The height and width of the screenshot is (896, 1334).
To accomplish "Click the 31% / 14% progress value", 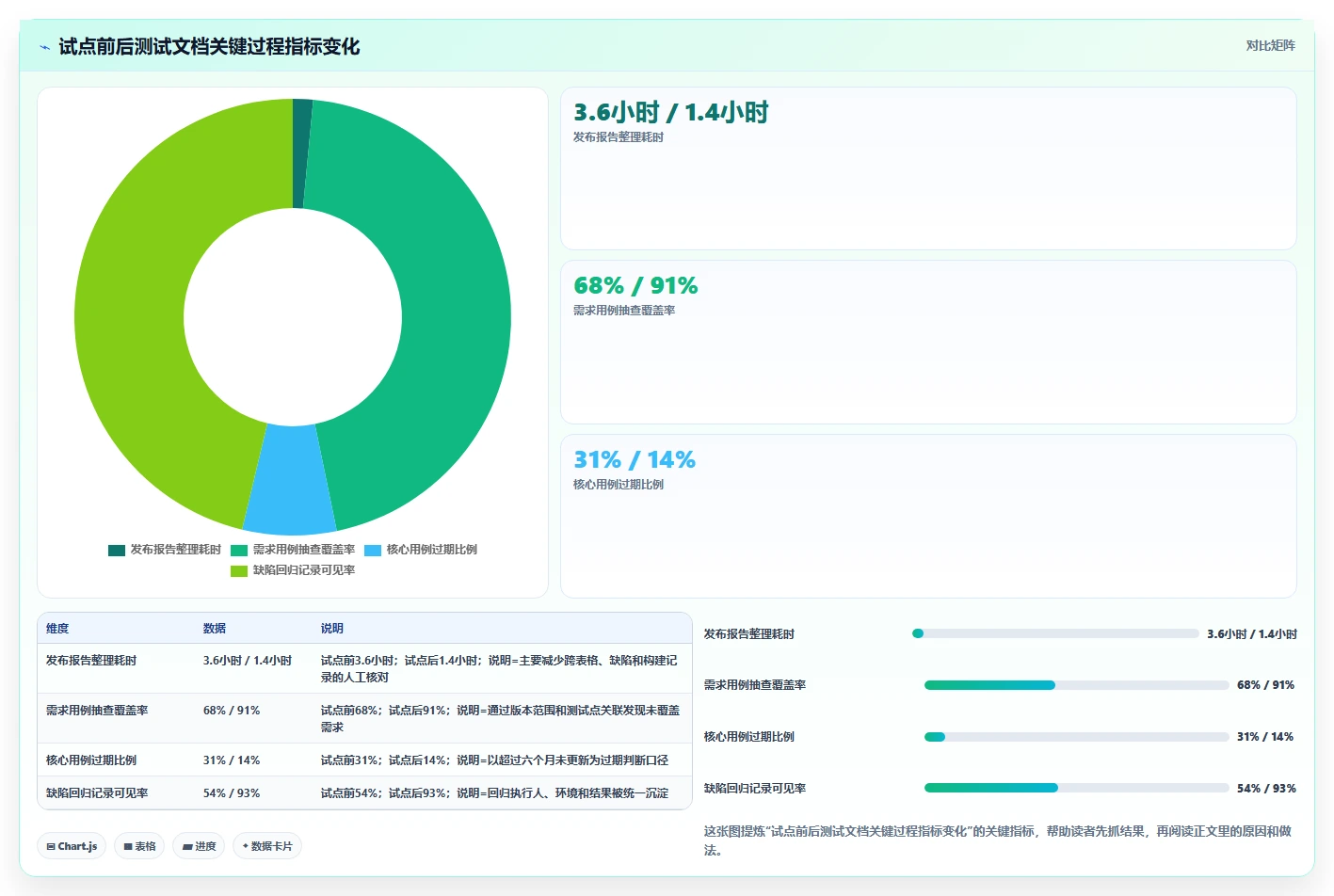I will (x=1266, y=737).
